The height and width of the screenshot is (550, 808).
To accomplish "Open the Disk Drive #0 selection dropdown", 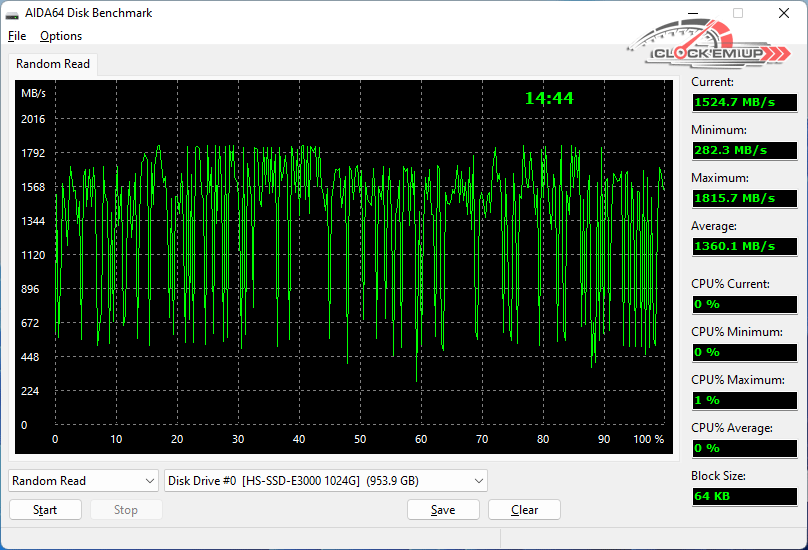I will [x=325, y=481].
